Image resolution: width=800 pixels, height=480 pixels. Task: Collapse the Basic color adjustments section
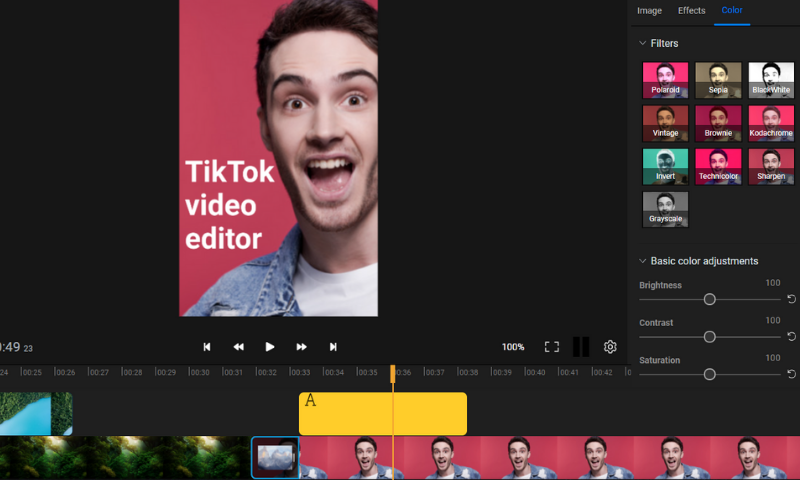[x=643, y=261]
